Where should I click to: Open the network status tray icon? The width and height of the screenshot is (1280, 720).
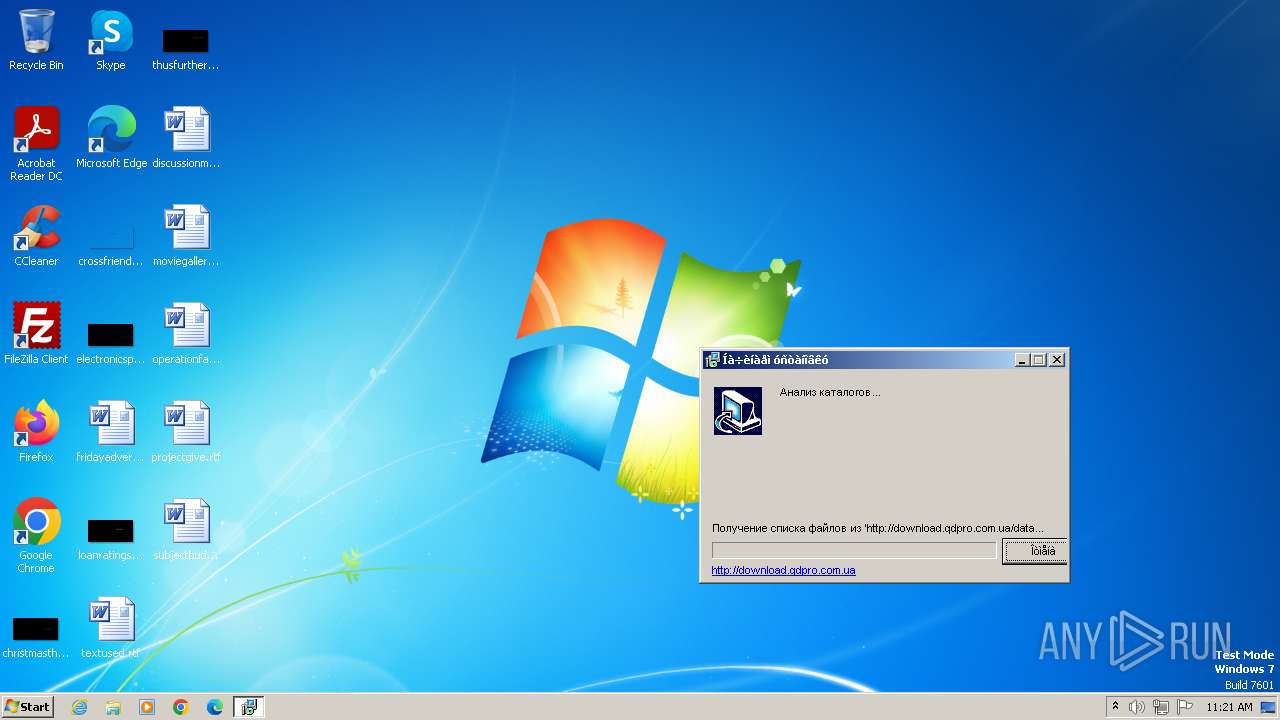click(x=1161, y=707)
